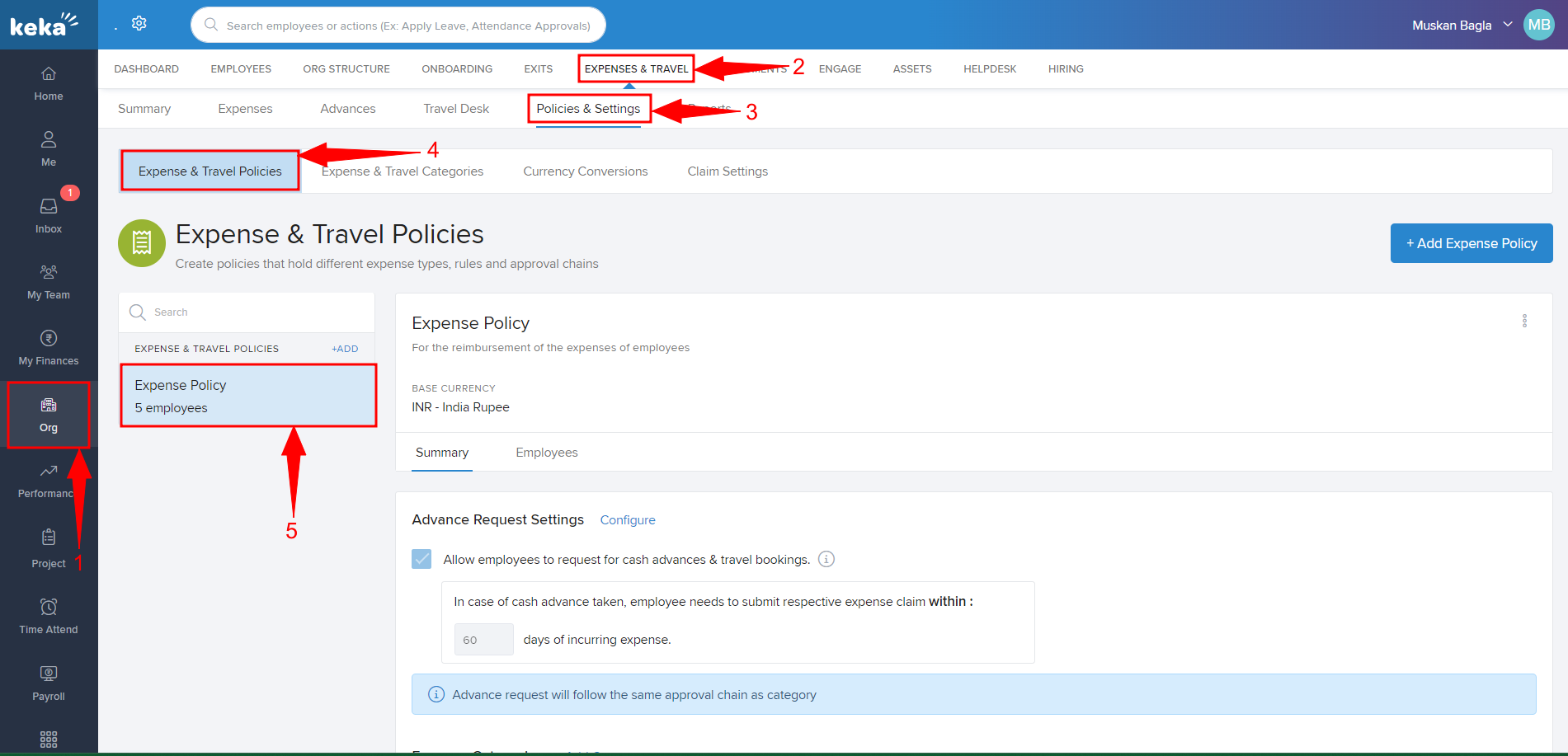Select the Org icon in sidebar

[x=49, y=415]
